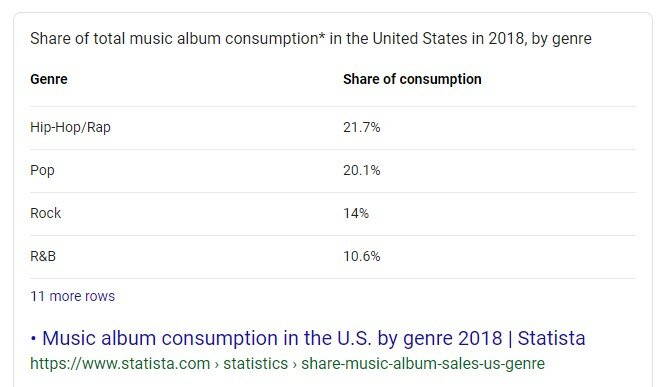Click the 14% share value
This screenshot has height=387, width=664.
pyautogui.click(x=356, y=213)
